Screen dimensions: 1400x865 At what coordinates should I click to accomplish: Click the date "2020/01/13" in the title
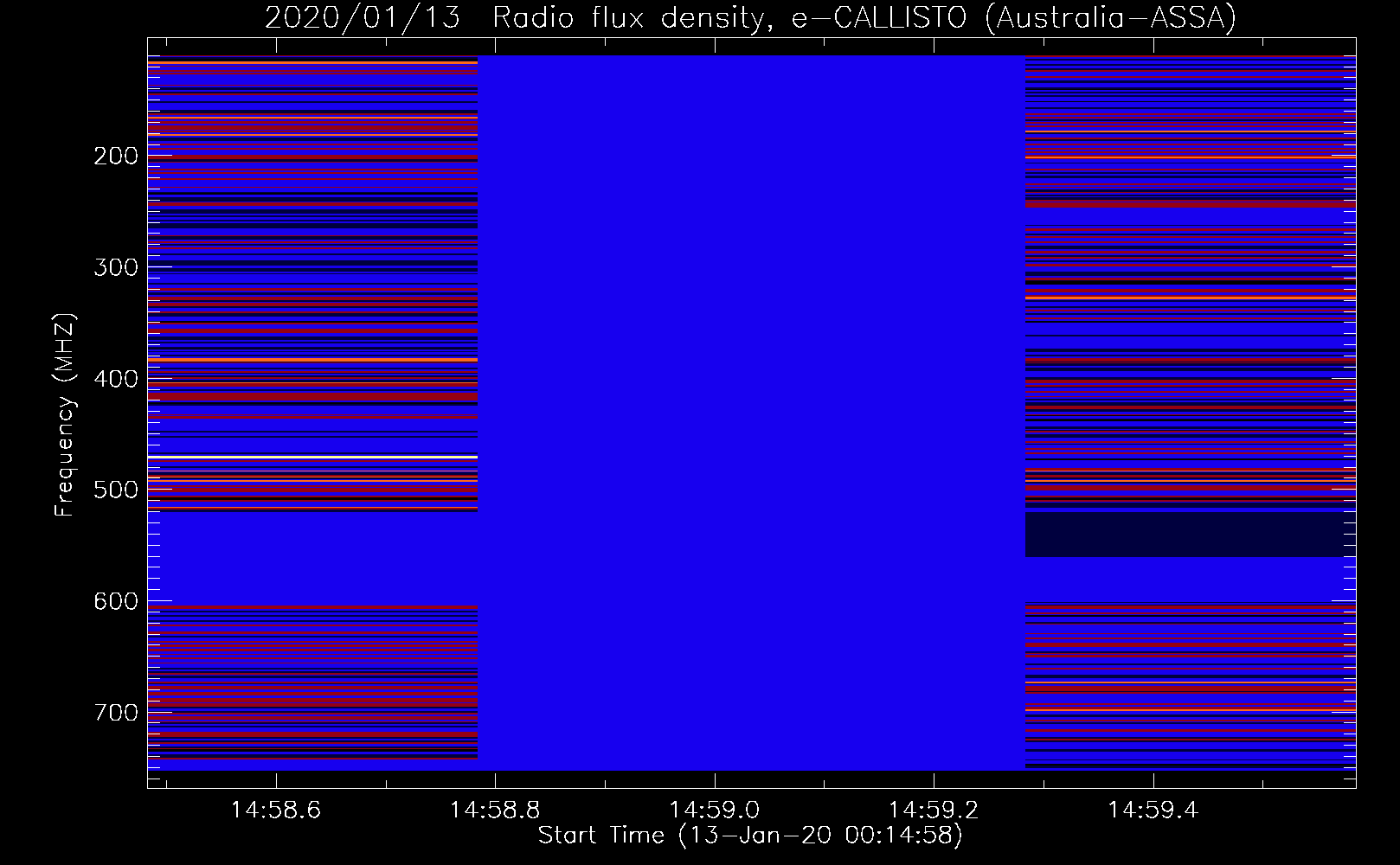[x=363, y=17]
